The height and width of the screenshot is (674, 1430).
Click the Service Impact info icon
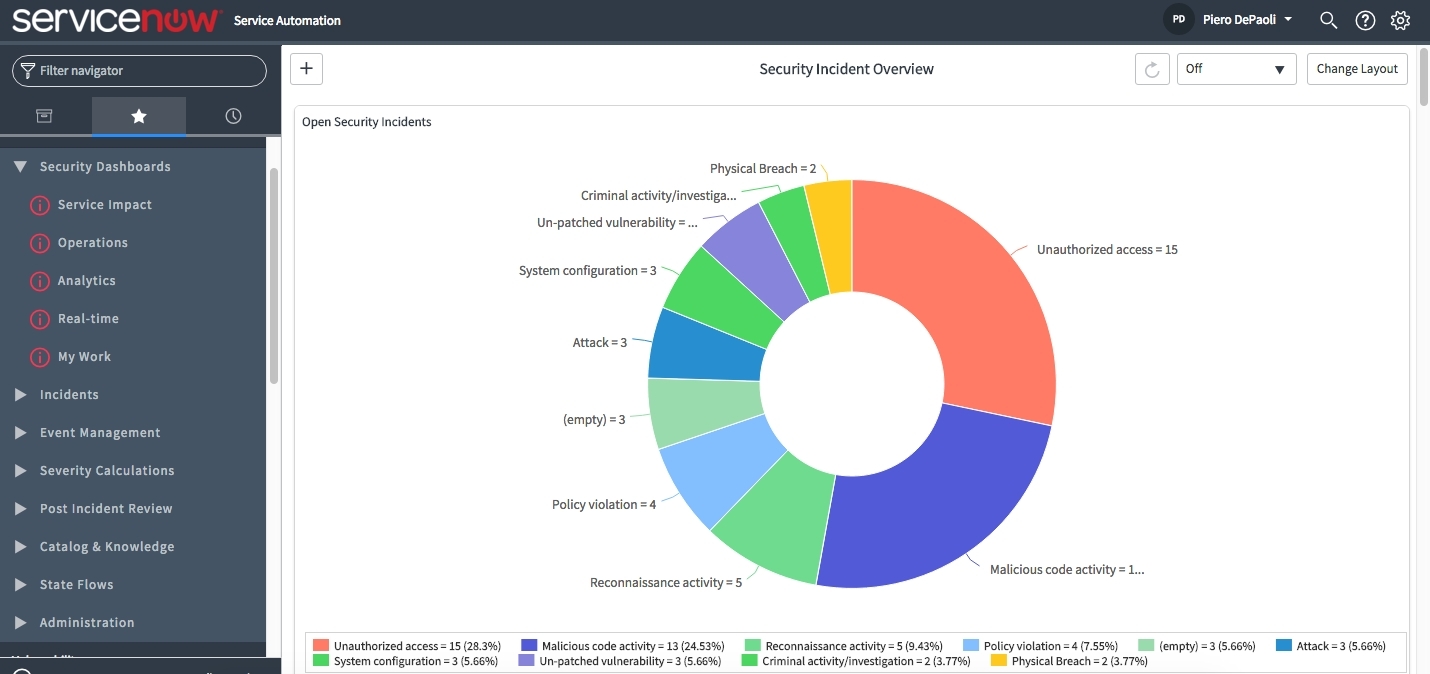click(x=40, y=205)
